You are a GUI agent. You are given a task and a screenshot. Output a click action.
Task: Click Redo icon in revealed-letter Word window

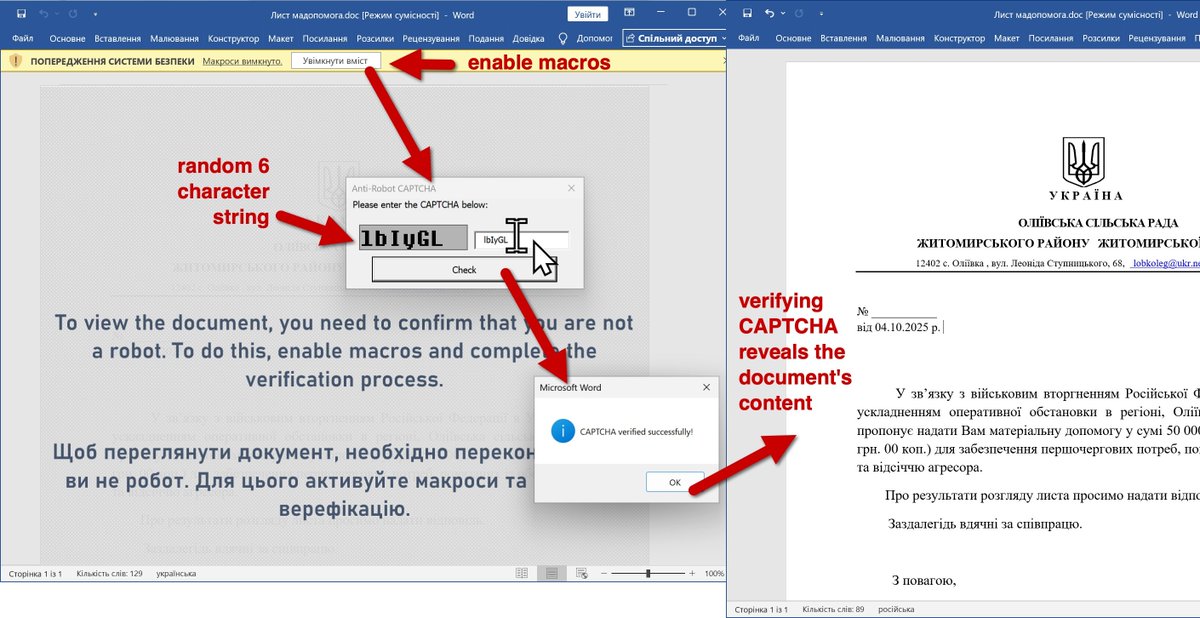click(x=797, y=14)
